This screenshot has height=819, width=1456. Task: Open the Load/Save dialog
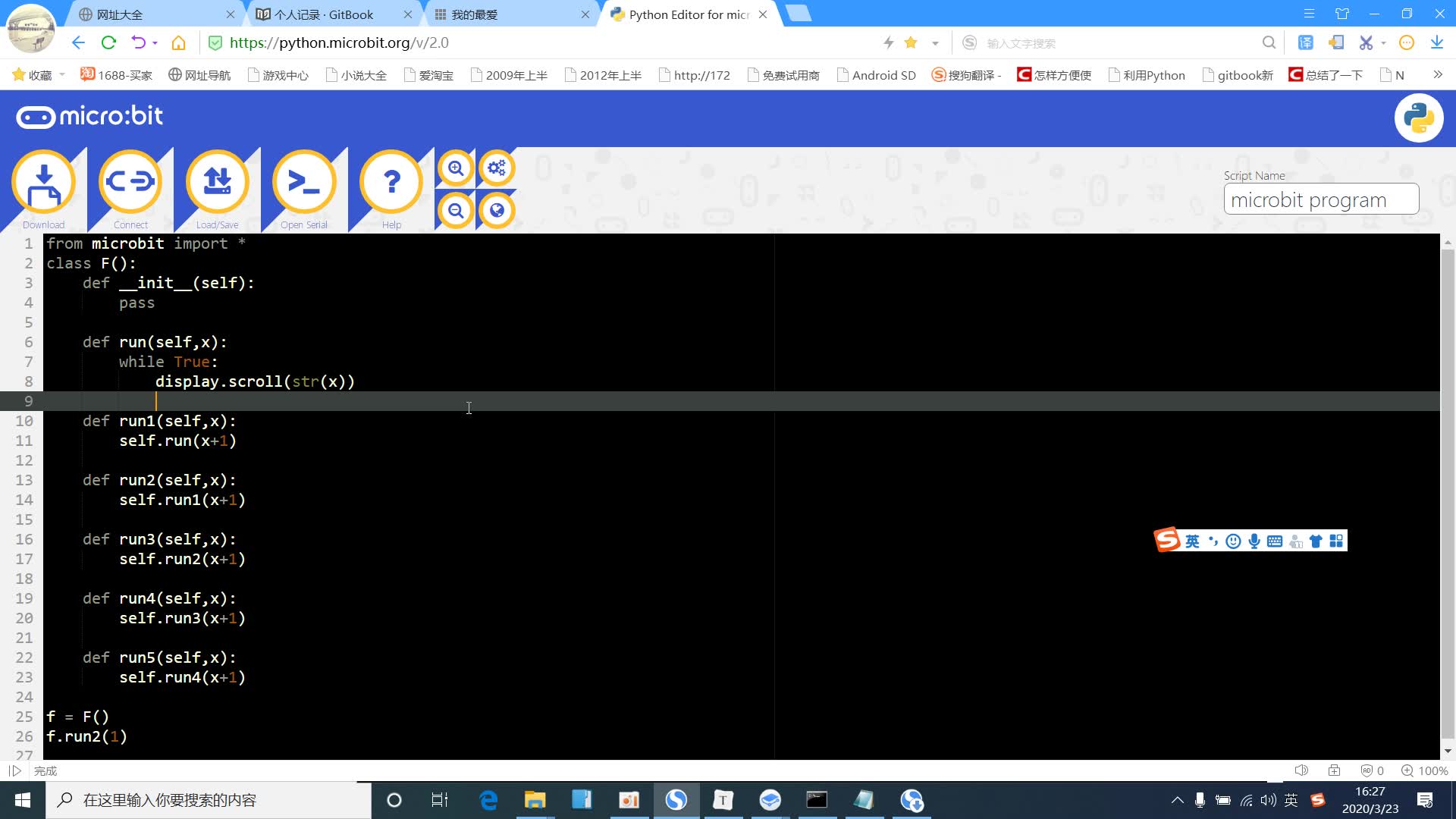pyautogui.click(x=218, y=182)
